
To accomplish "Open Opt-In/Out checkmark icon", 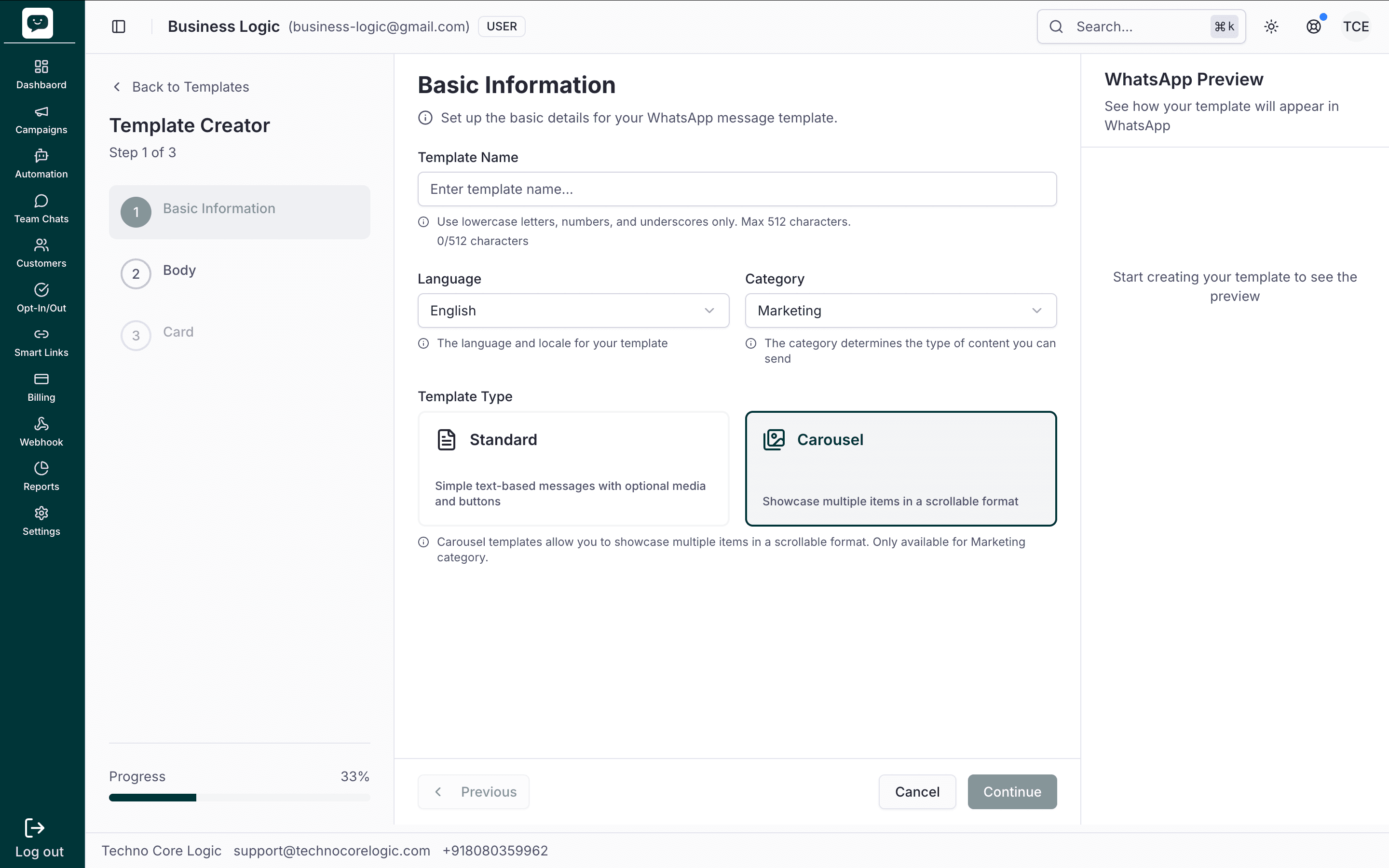I will click(41, 289).
